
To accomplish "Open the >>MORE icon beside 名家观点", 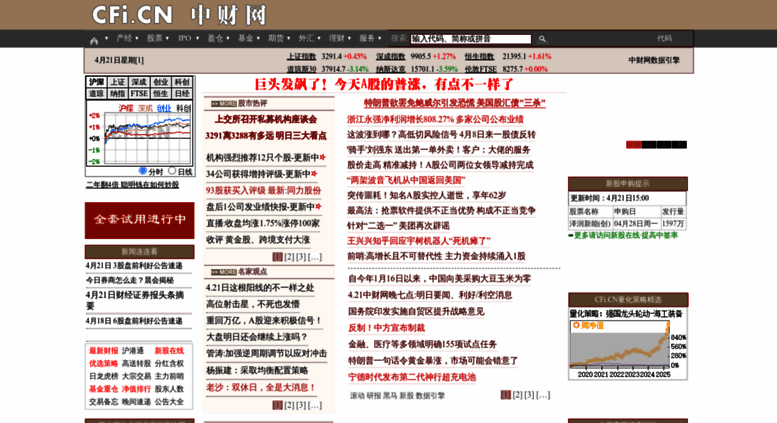I will [223, 272].
